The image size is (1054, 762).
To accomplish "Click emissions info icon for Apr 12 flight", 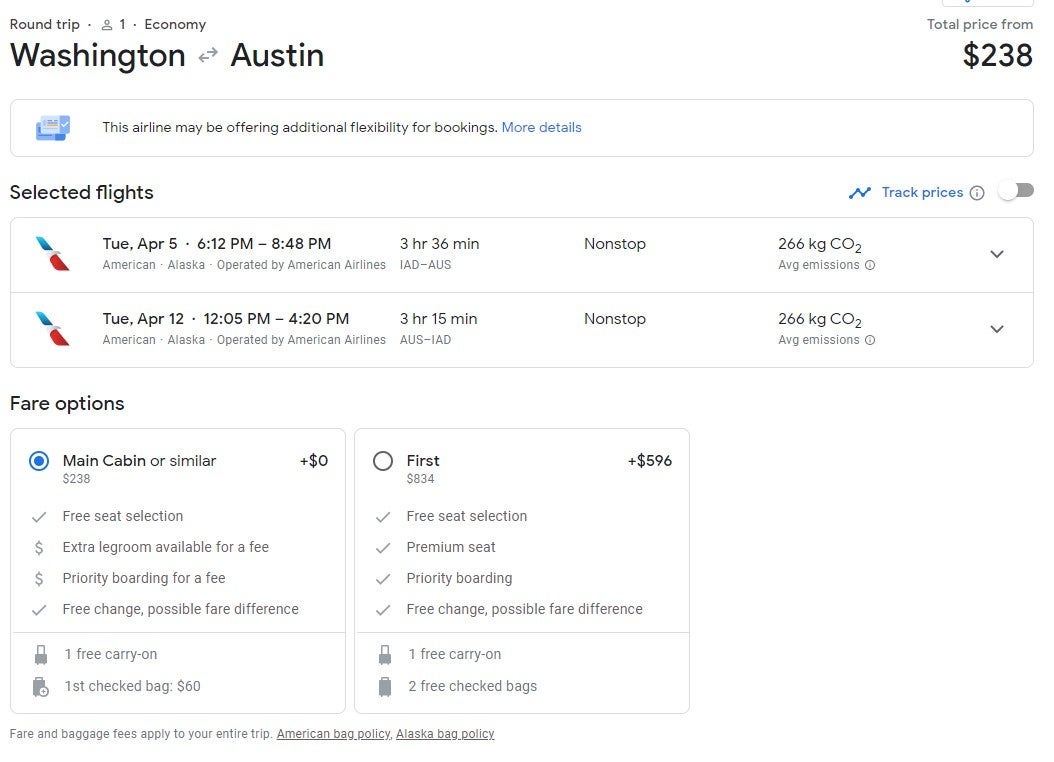I will tap(870, 341).
